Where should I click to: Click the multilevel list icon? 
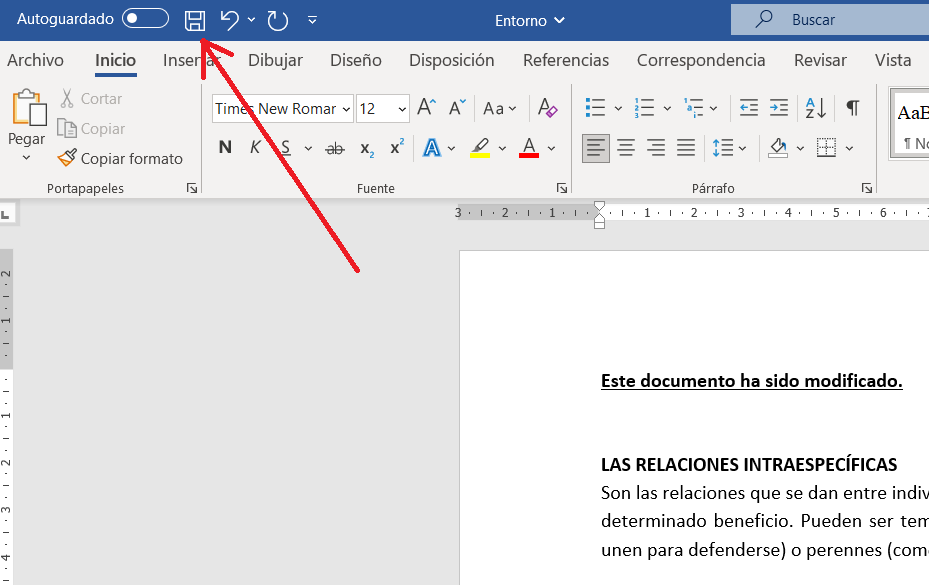point(693,108)
